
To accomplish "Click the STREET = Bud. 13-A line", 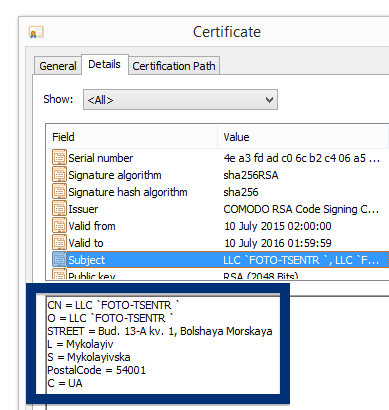I will 160,331.
